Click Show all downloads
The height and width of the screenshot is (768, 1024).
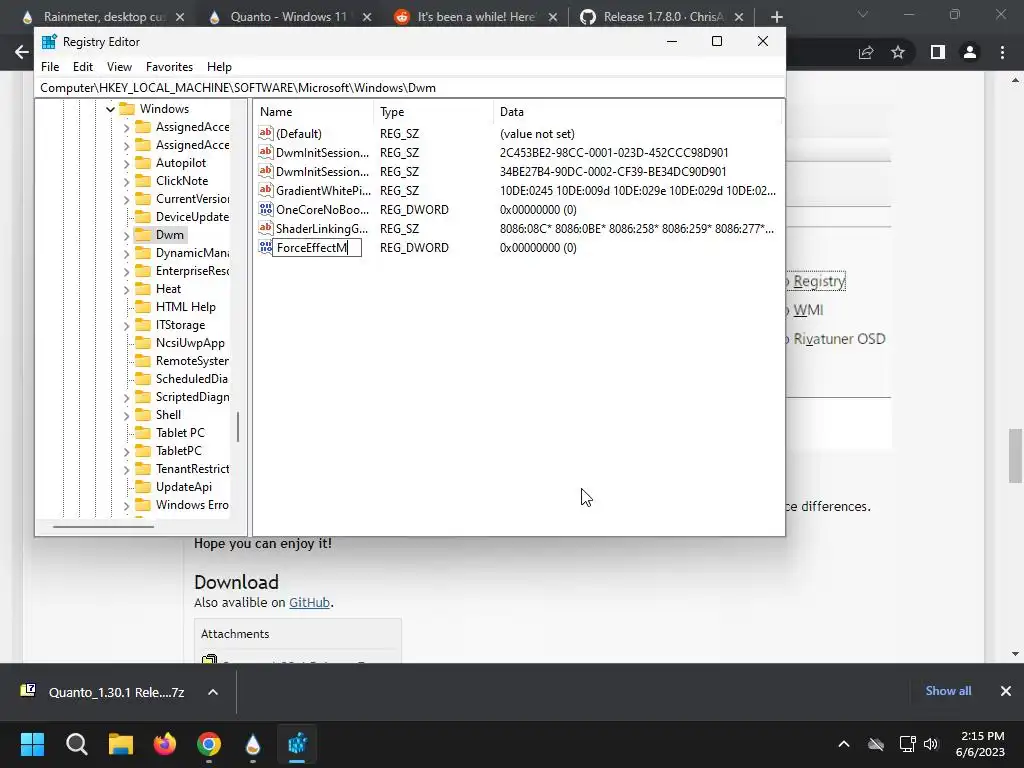coord(948,691)
